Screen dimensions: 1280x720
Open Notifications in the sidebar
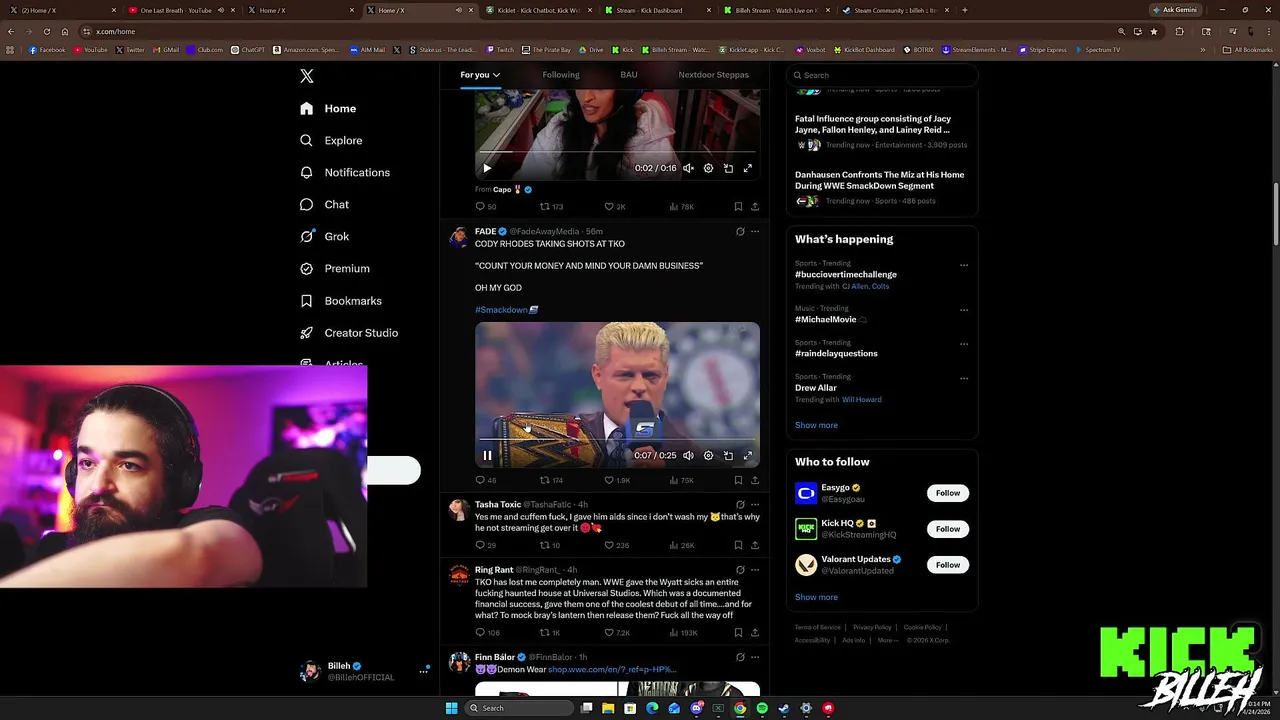(x=345, y=172)
